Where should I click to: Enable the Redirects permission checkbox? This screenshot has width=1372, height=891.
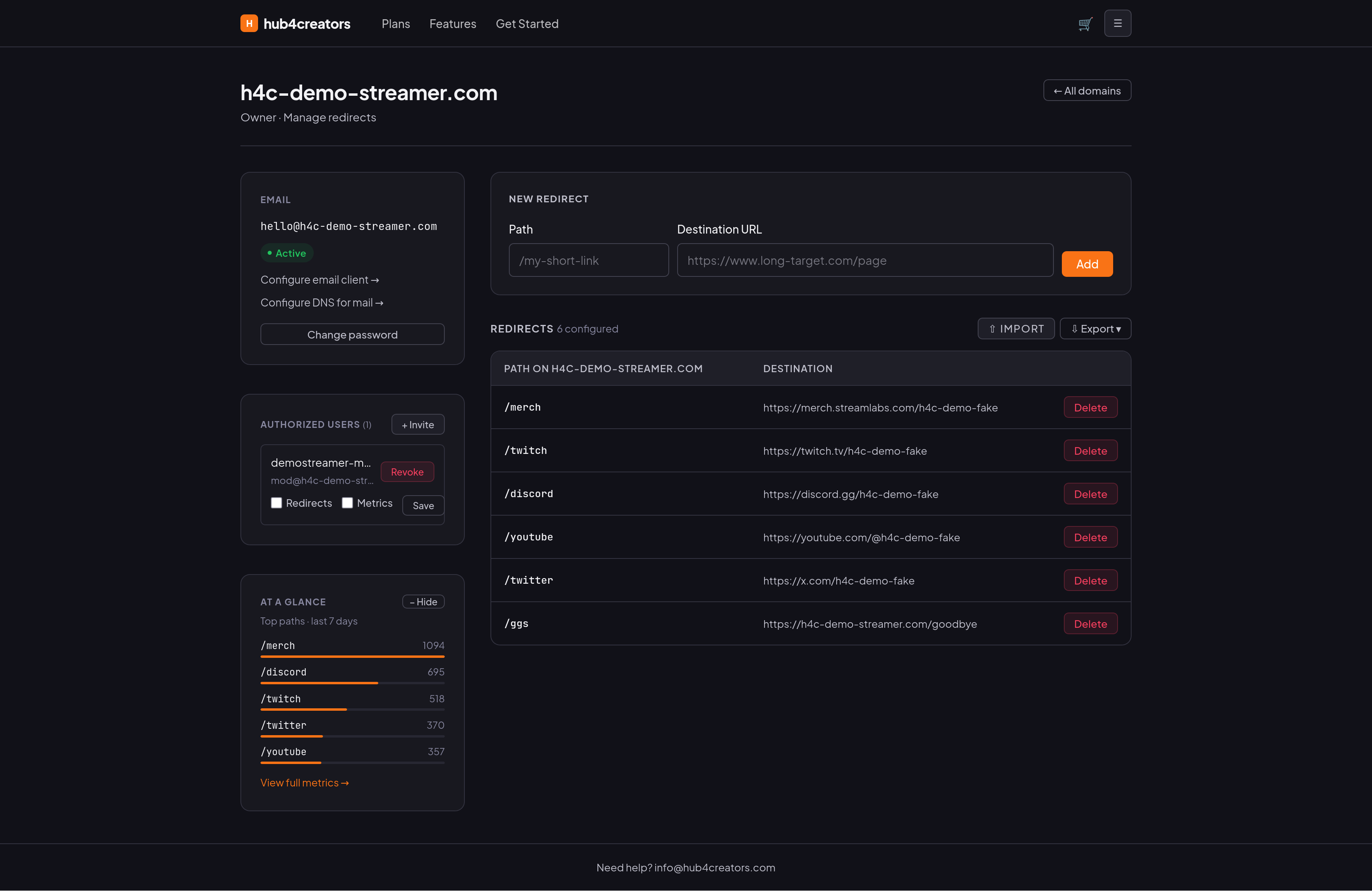[x=277, y=503]
